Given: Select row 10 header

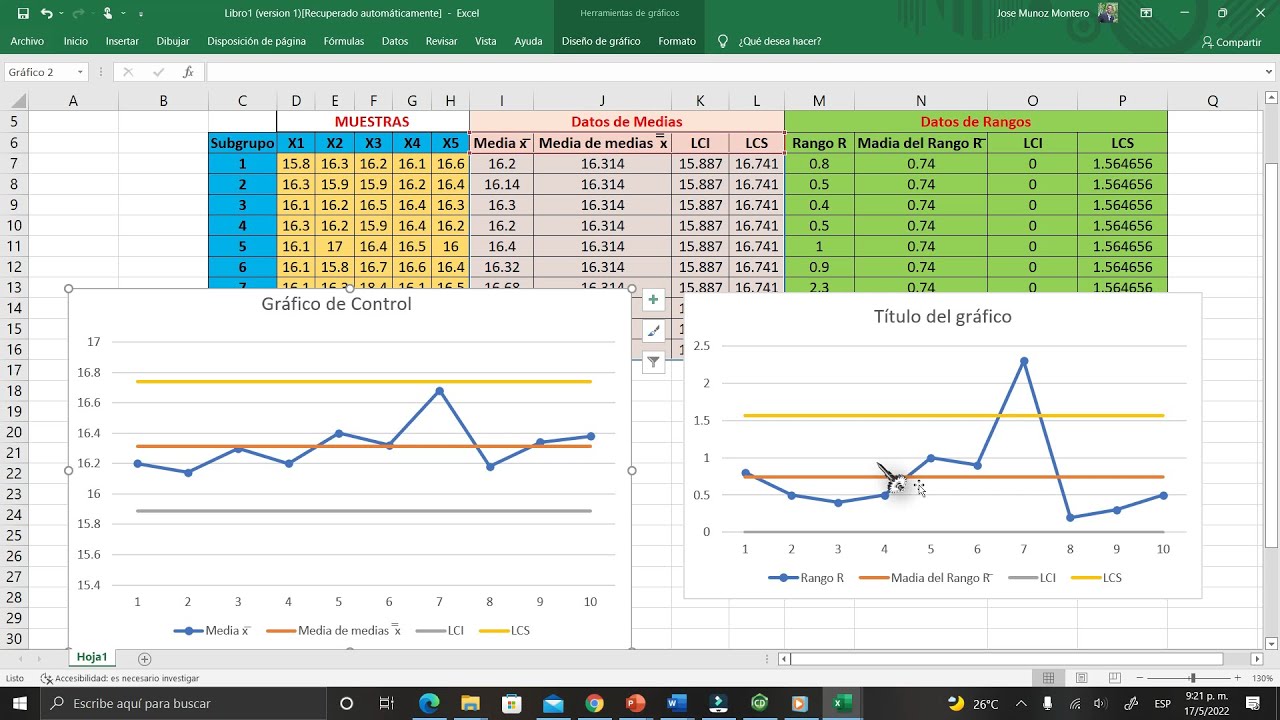Looking at the screenshot, I should coord(14,226).
